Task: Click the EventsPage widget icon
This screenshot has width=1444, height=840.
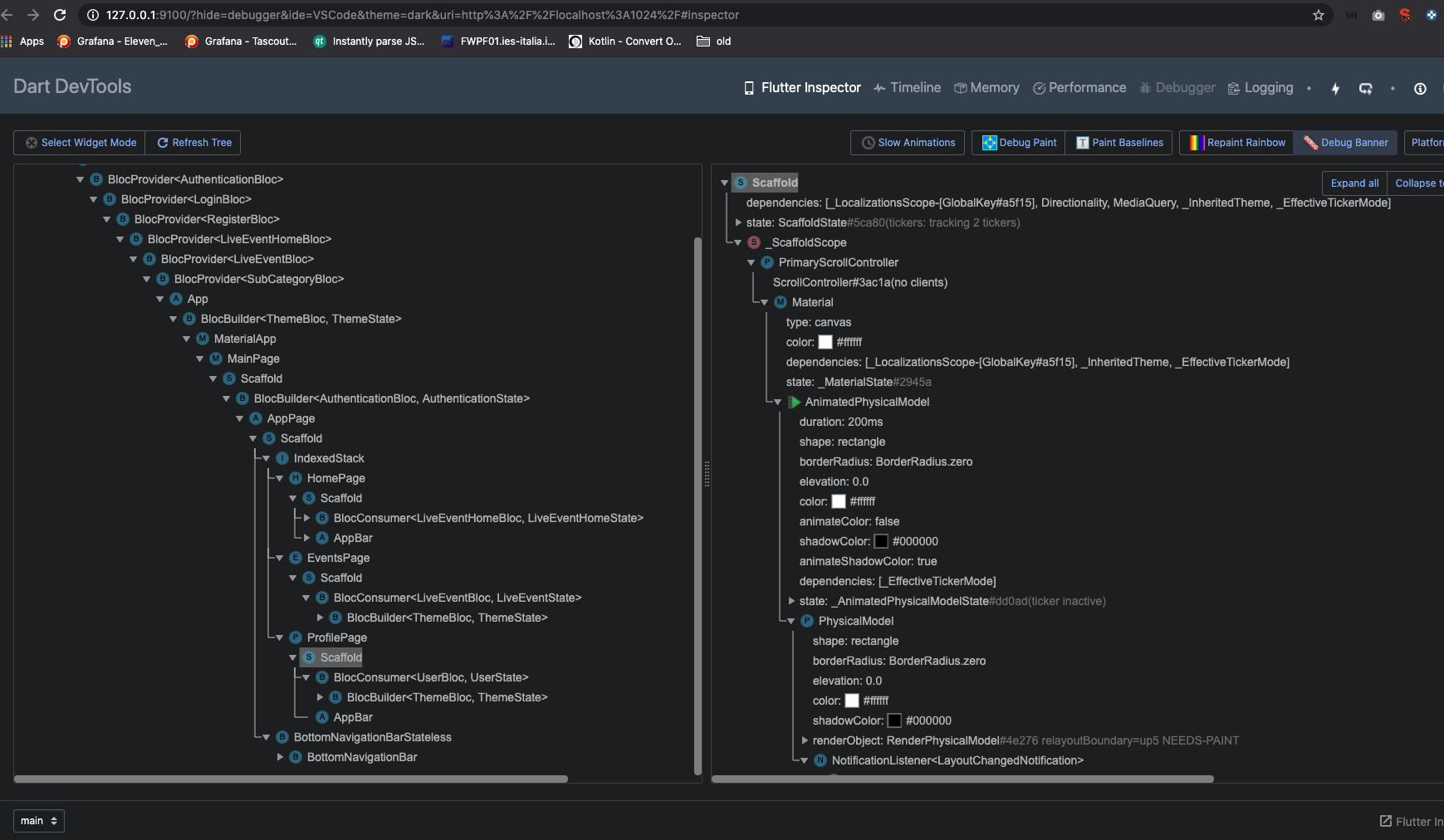Action: pos(296,558)
